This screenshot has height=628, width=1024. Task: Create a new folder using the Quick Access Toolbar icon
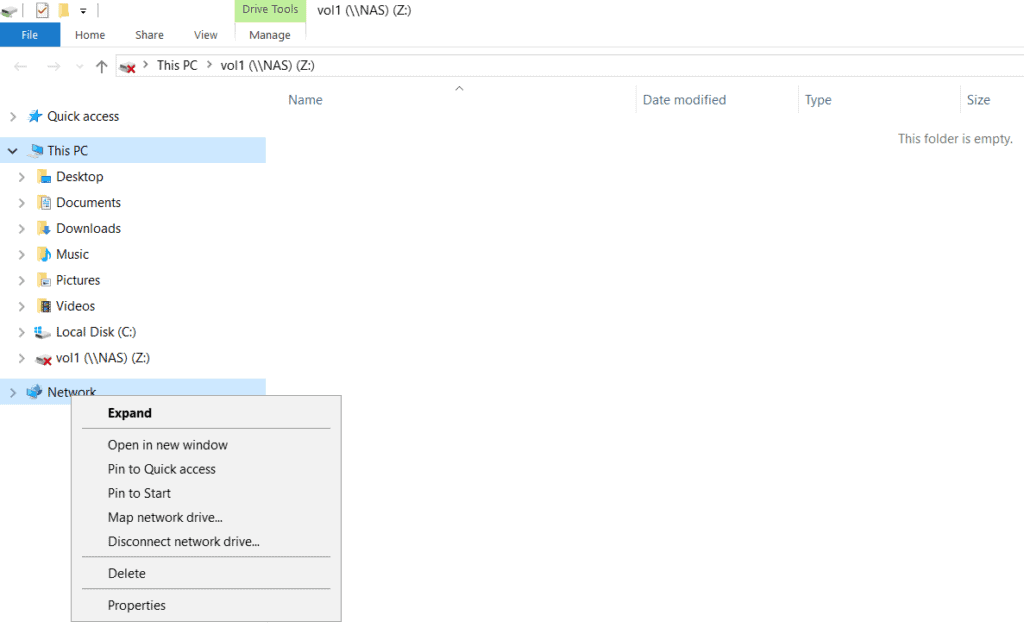coord(64,10)
